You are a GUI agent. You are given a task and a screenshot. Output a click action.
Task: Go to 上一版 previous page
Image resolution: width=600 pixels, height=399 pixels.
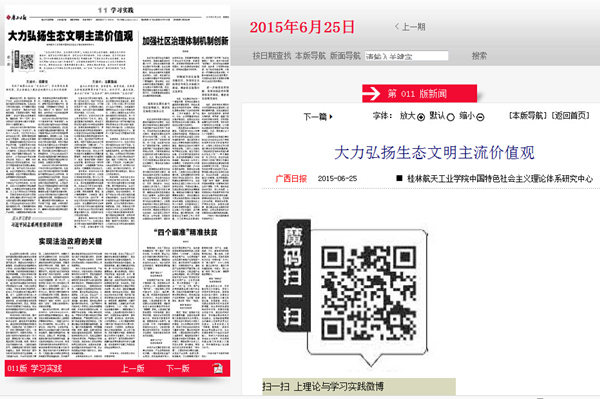[132, 368]
